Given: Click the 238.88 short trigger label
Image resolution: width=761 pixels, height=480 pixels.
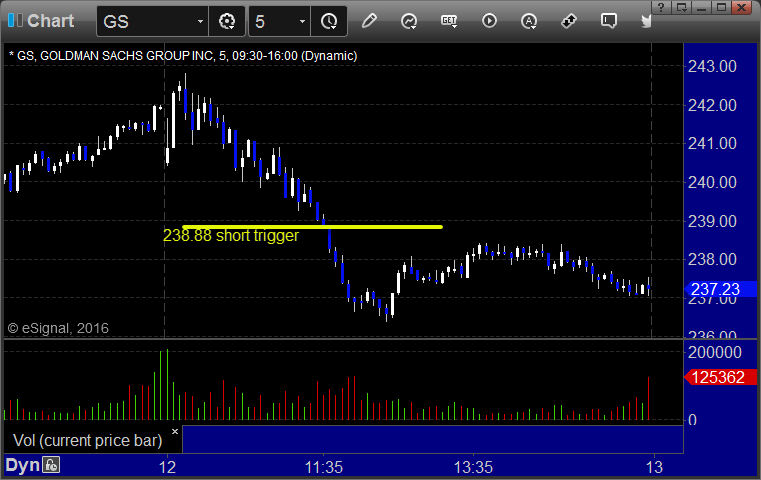Looking at the screenshot, I should (231, 235).
